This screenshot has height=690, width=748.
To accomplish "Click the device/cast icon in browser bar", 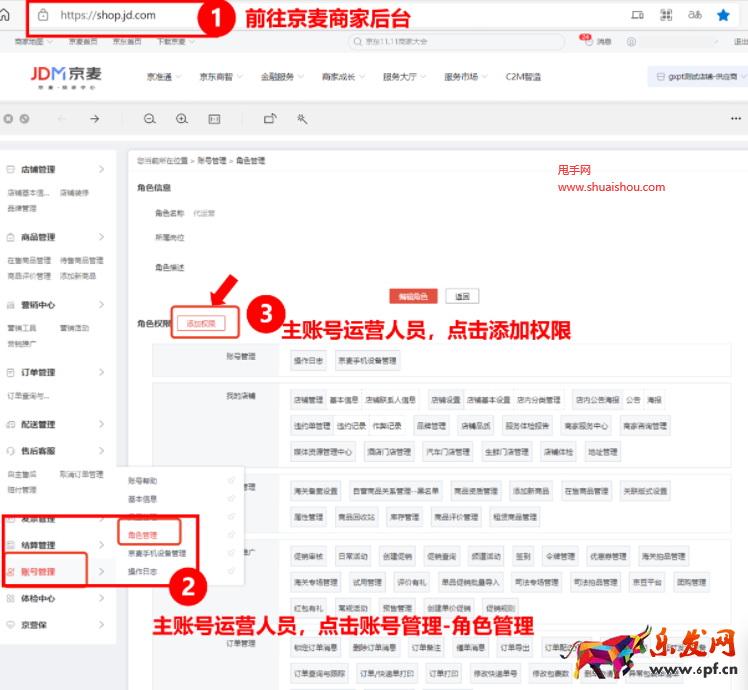I will point(637,15).
